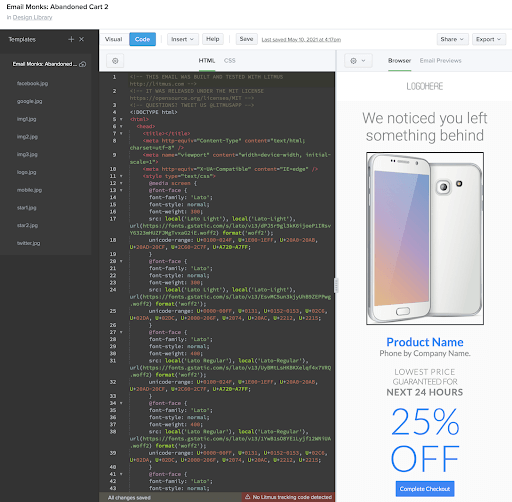Collapse code fold at line 27
The image size is (512, 502).
[x=121, y=332]
